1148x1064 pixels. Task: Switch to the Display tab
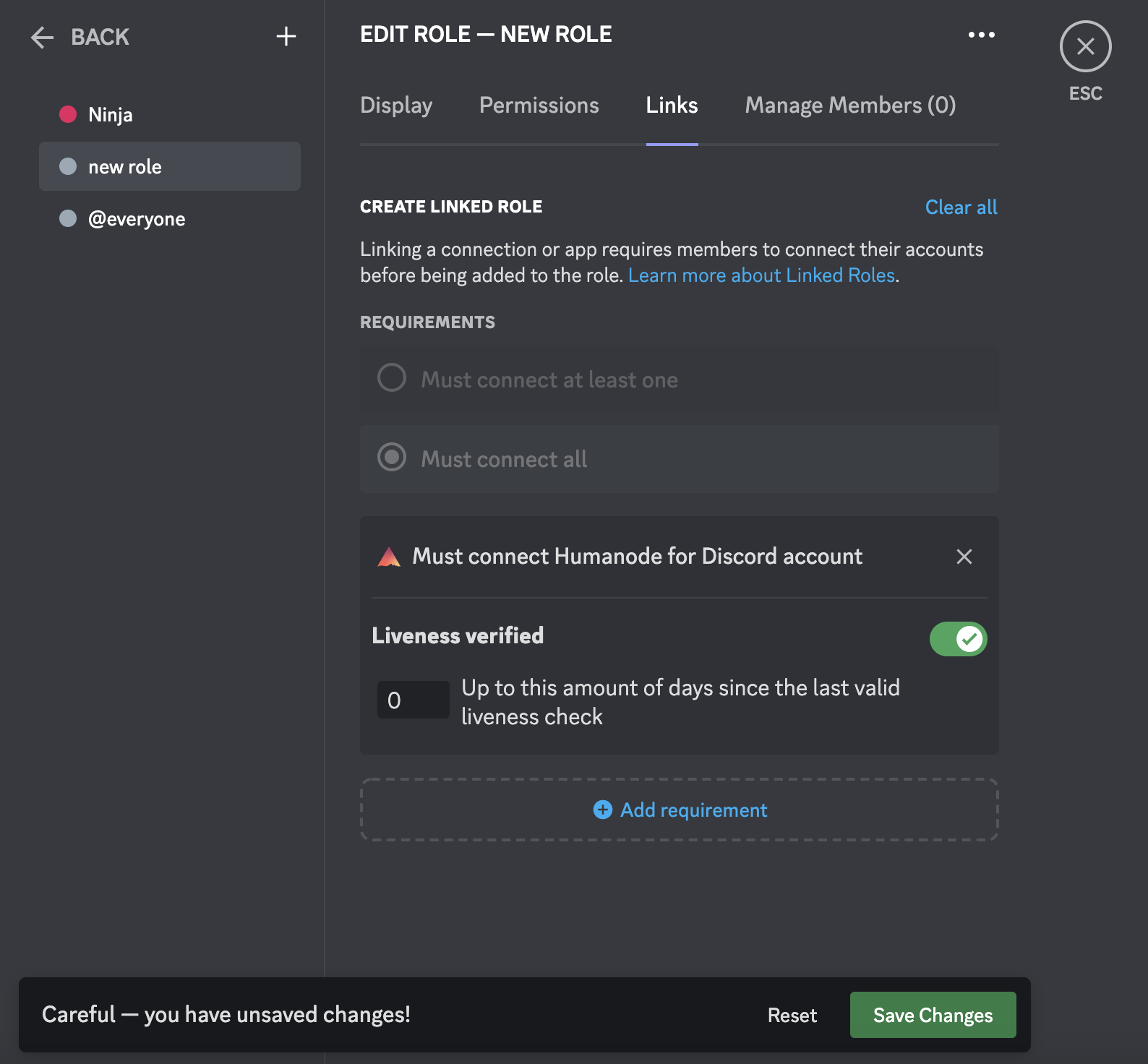tap(396, 106)
